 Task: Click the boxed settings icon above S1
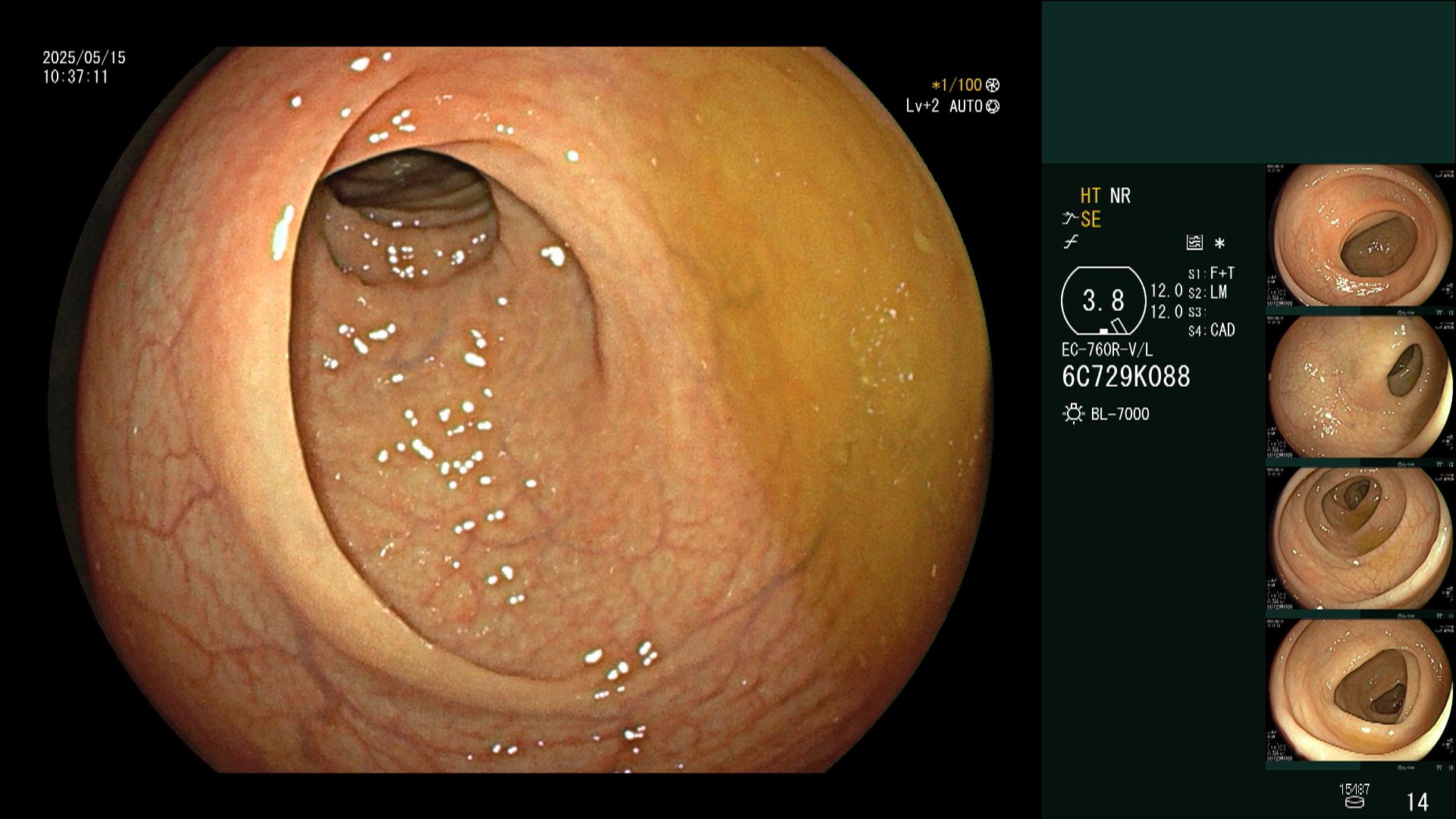click(x=1194, y=243)
